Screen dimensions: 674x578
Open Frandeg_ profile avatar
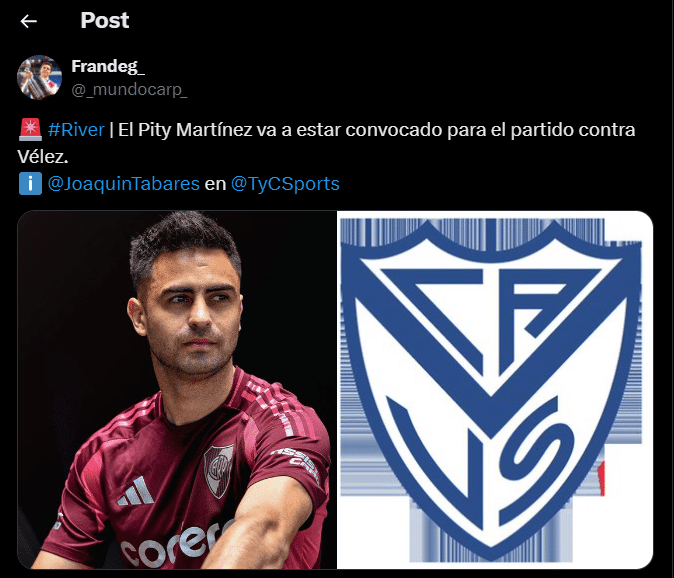pyautogui.click(x=39, y=77)
